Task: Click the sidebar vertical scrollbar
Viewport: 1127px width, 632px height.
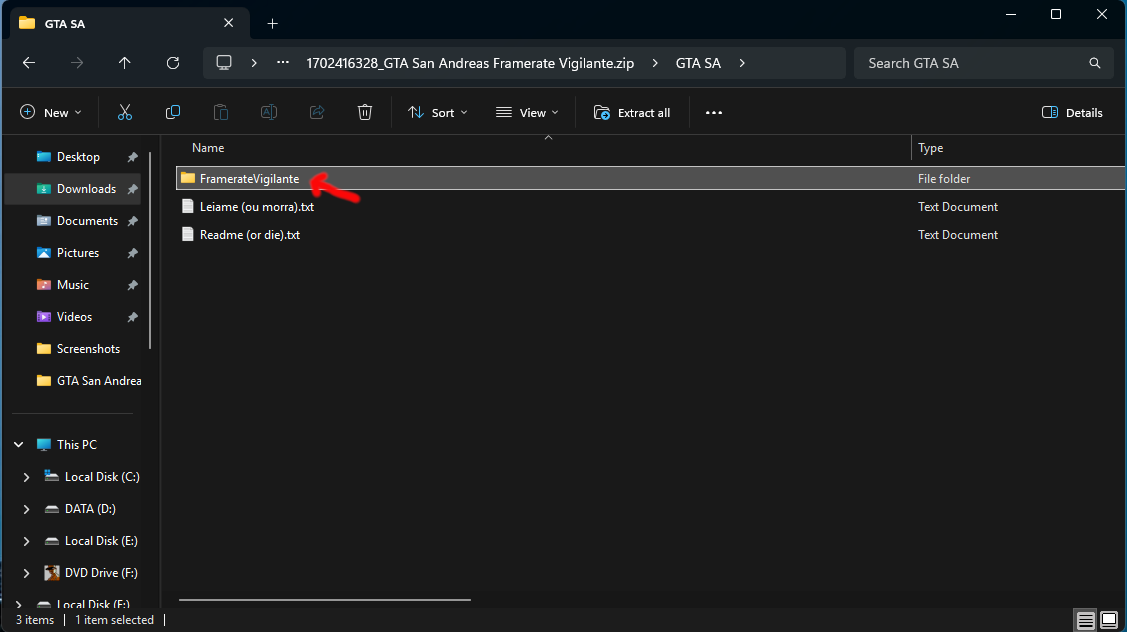Action: point(150,250)
